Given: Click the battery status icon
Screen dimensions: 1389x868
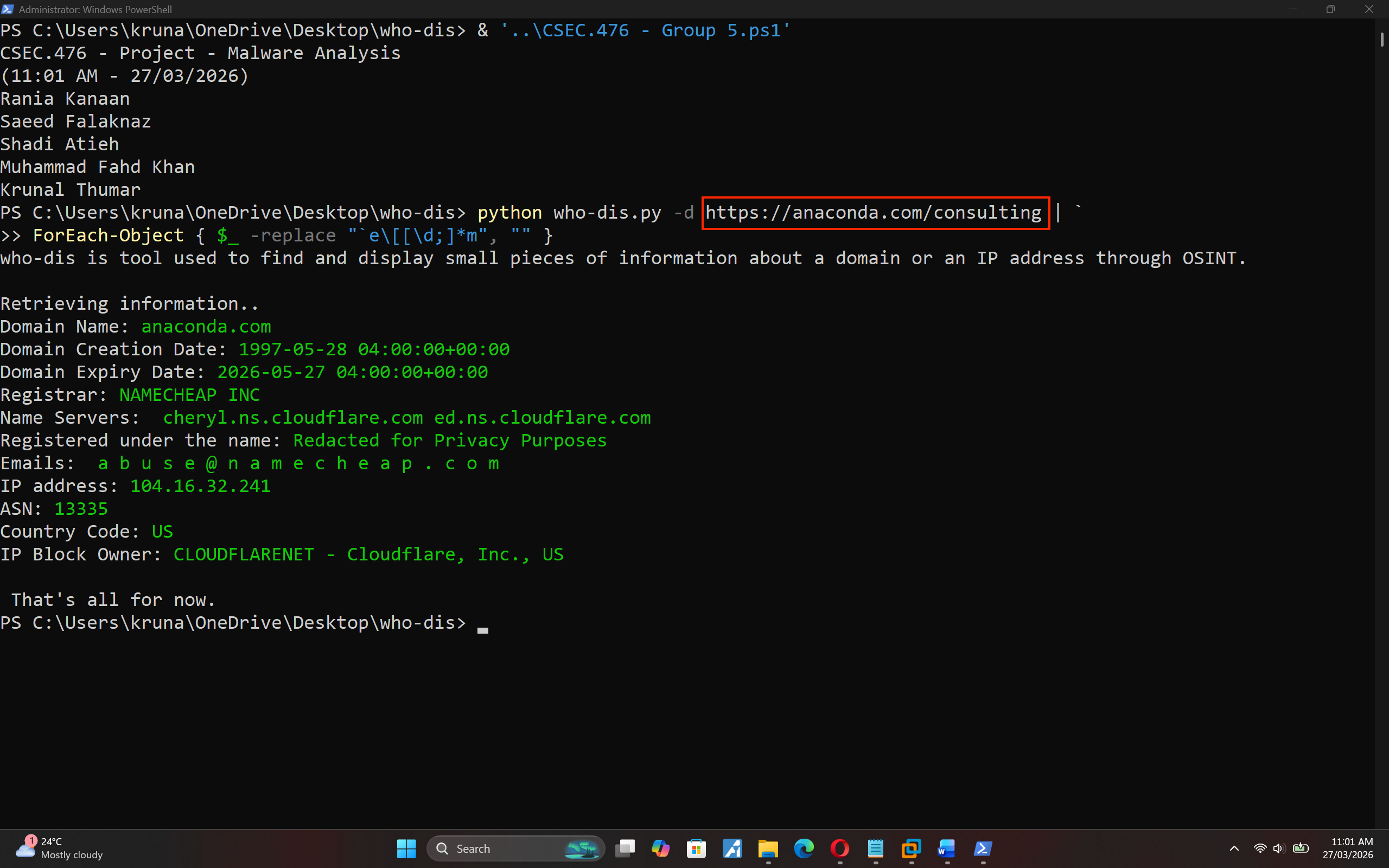Looking at the screenshot, I should tap(1301, 848).
